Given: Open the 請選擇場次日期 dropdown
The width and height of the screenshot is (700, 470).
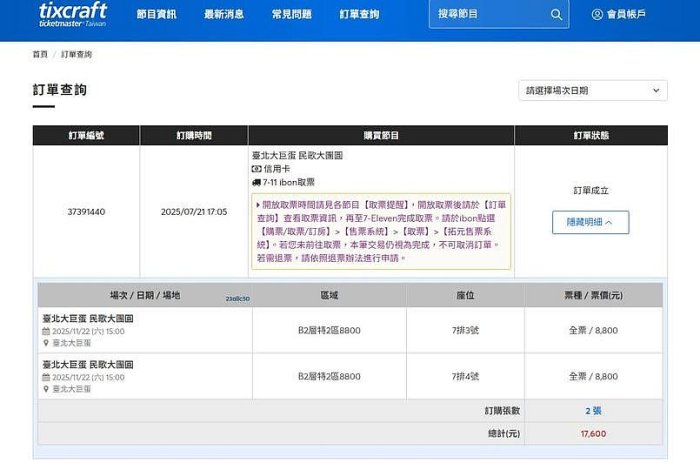Looking at the screenshot, I should coord(592,90).
